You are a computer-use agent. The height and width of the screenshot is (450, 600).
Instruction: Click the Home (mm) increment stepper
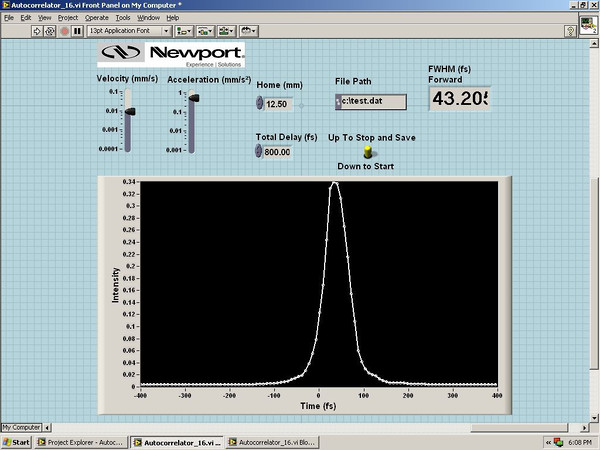click(x=260, y=100)
